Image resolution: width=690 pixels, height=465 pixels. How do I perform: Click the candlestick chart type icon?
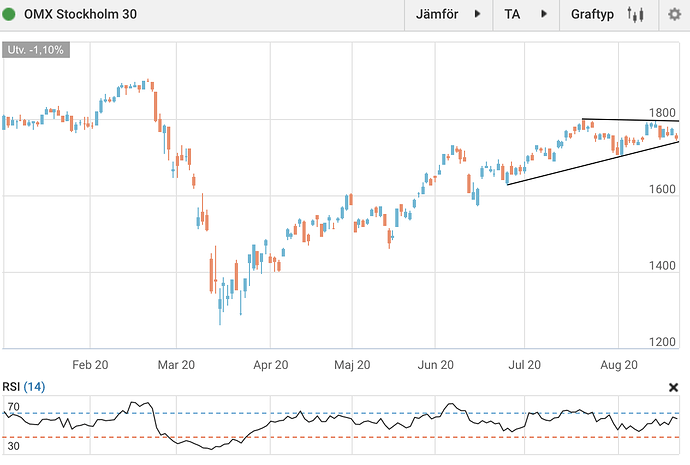635,15
